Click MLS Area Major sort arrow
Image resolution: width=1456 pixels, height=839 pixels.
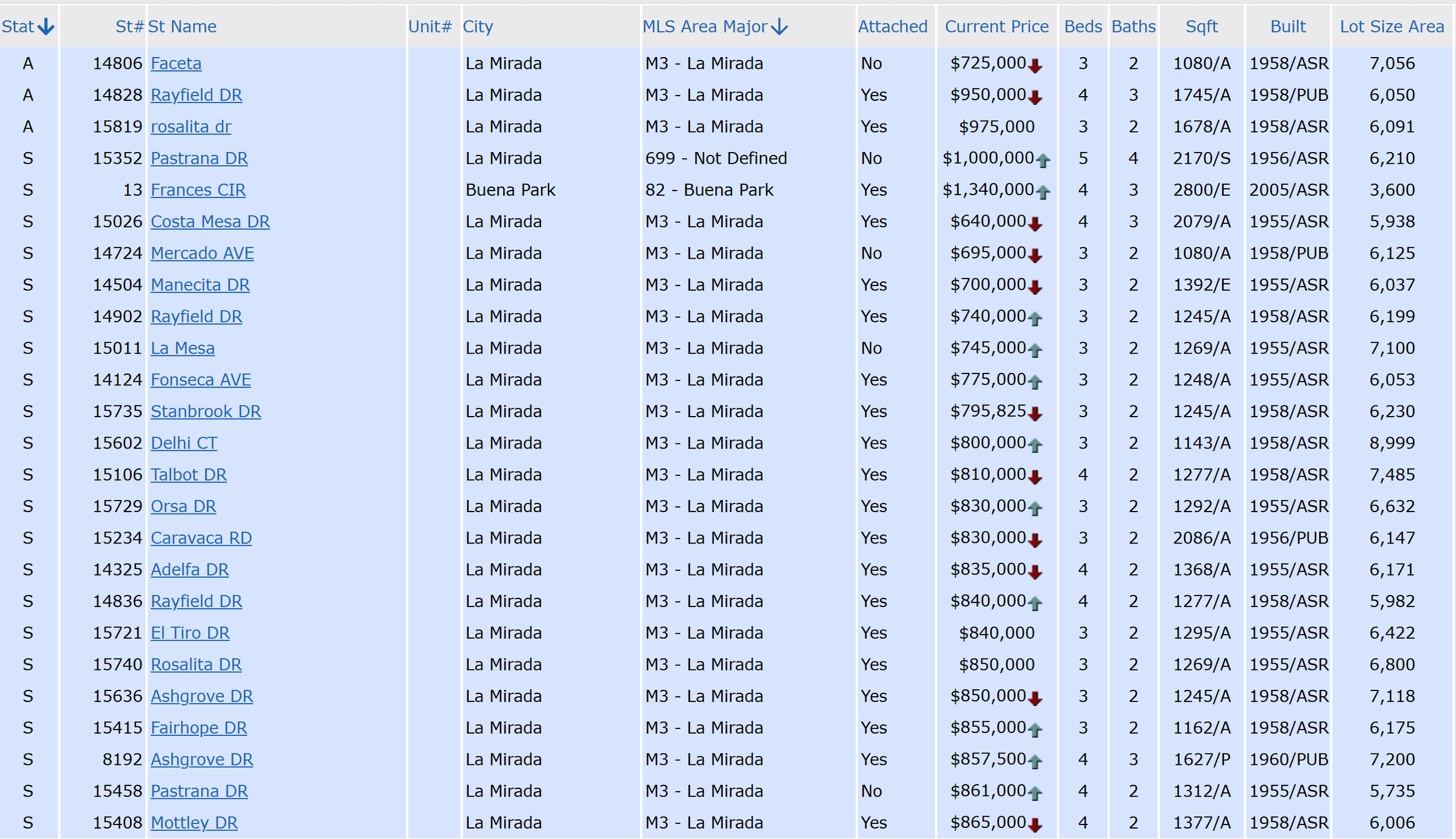coord(779,27)
